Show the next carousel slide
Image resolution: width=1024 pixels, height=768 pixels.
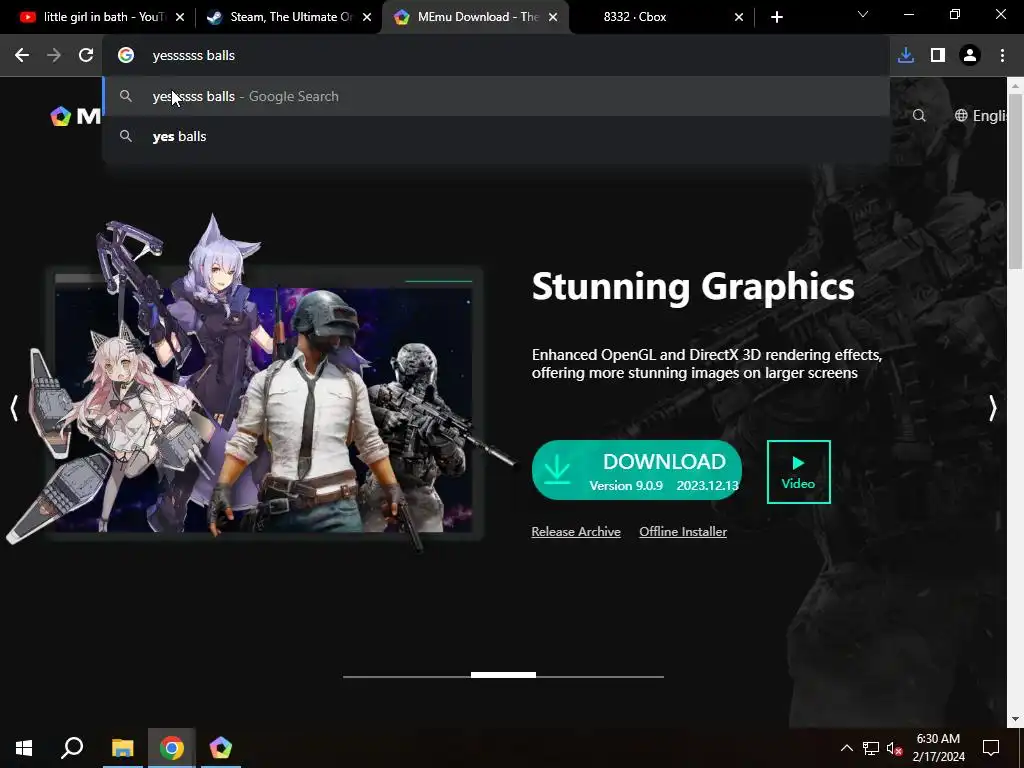993,408
